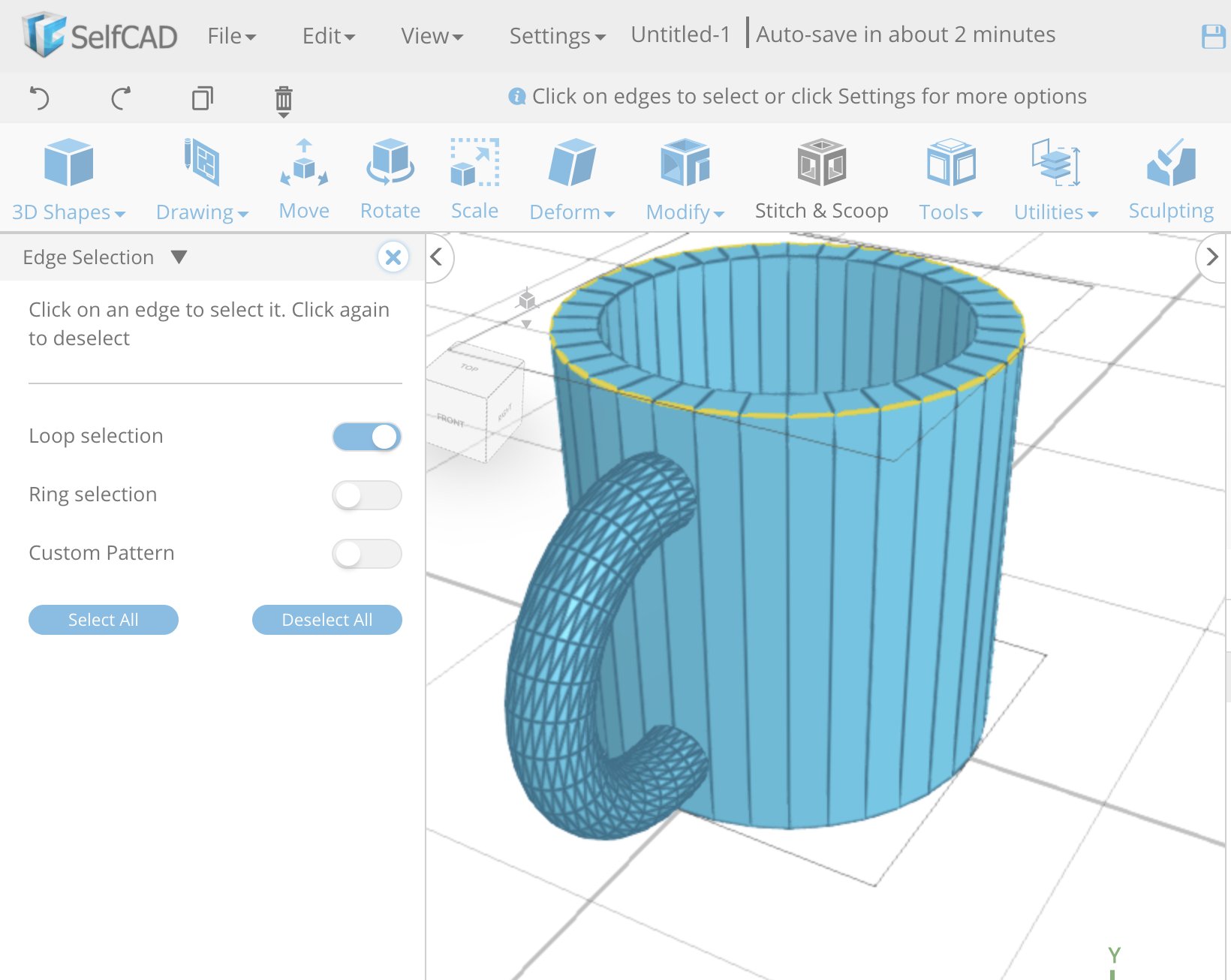Screen dimensions: 1231x980
Task: Expand the Edge Selection dropdown triangle
Action: pyautogui.click(x=179, y=257)
